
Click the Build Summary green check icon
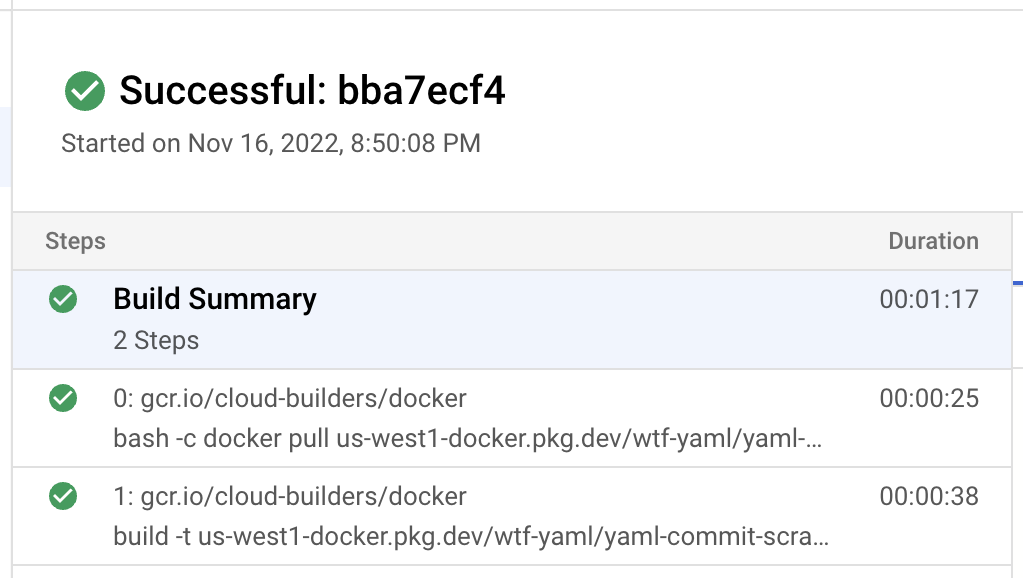pos(63,299)
